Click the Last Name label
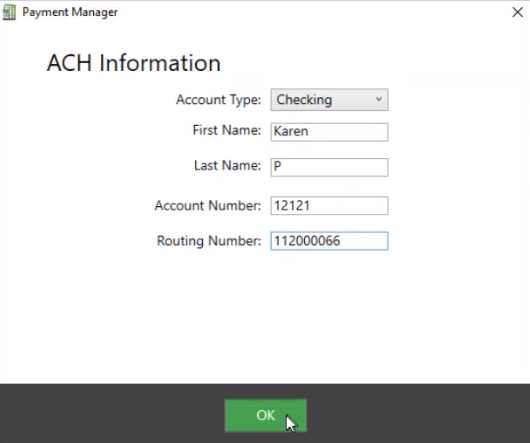Image resolution: width=530 pixels, height=443 pixels. click(227, 166)
